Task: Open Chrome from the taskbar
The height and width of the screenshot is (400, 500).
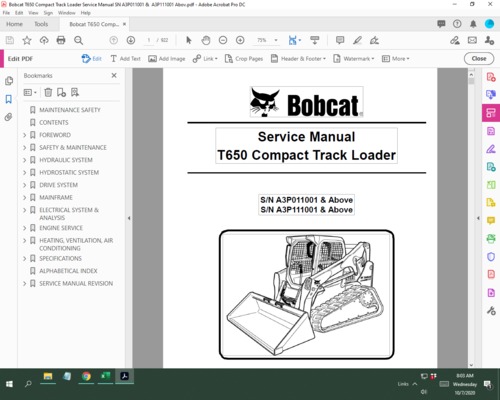Action: tap(86, 376)
